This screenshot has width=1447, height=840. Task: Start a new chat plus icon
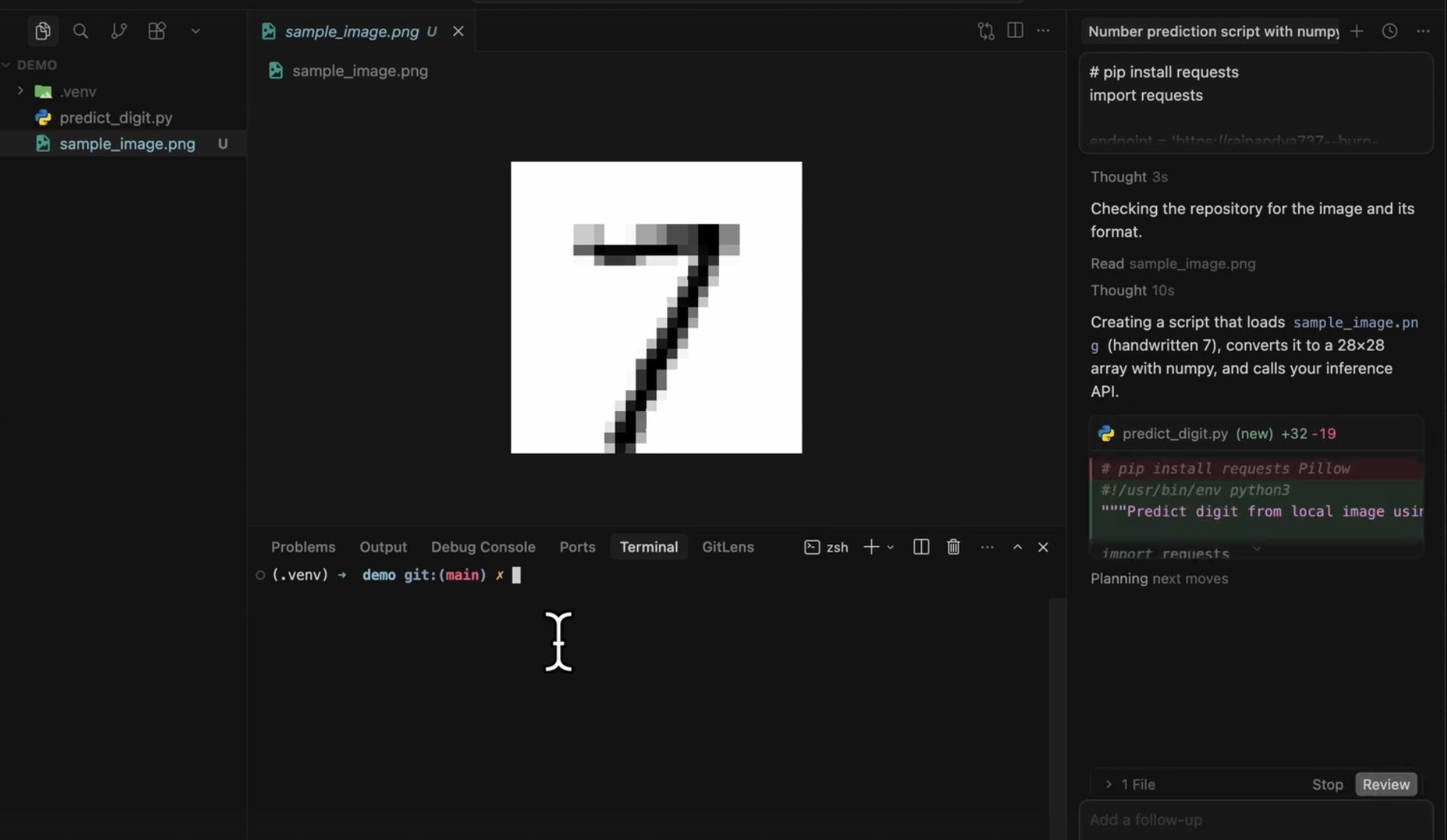[x=1356, y=31]
